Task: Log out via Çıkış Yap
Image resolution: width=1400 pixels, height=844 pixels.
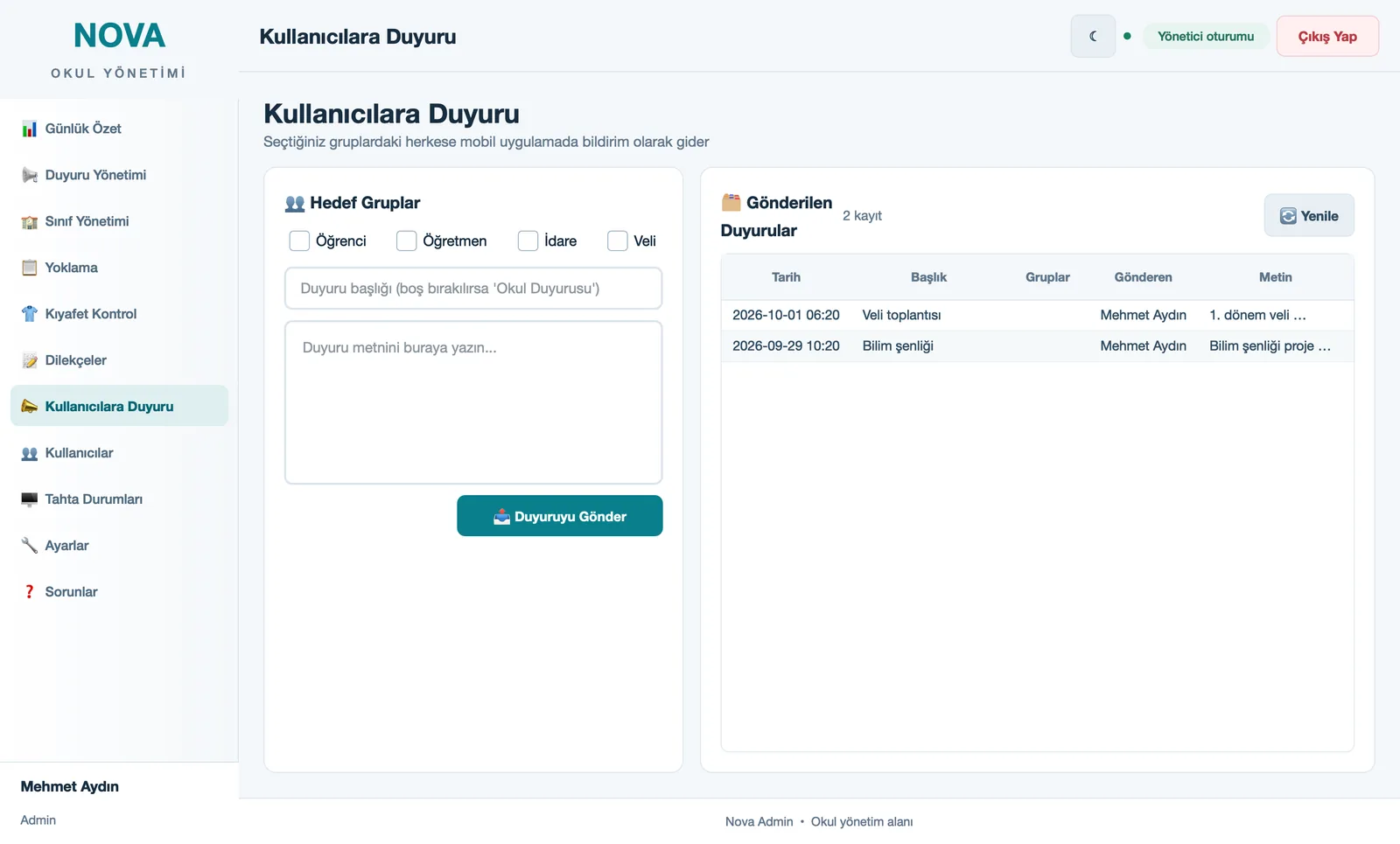Action: [x=1327, y=36]
